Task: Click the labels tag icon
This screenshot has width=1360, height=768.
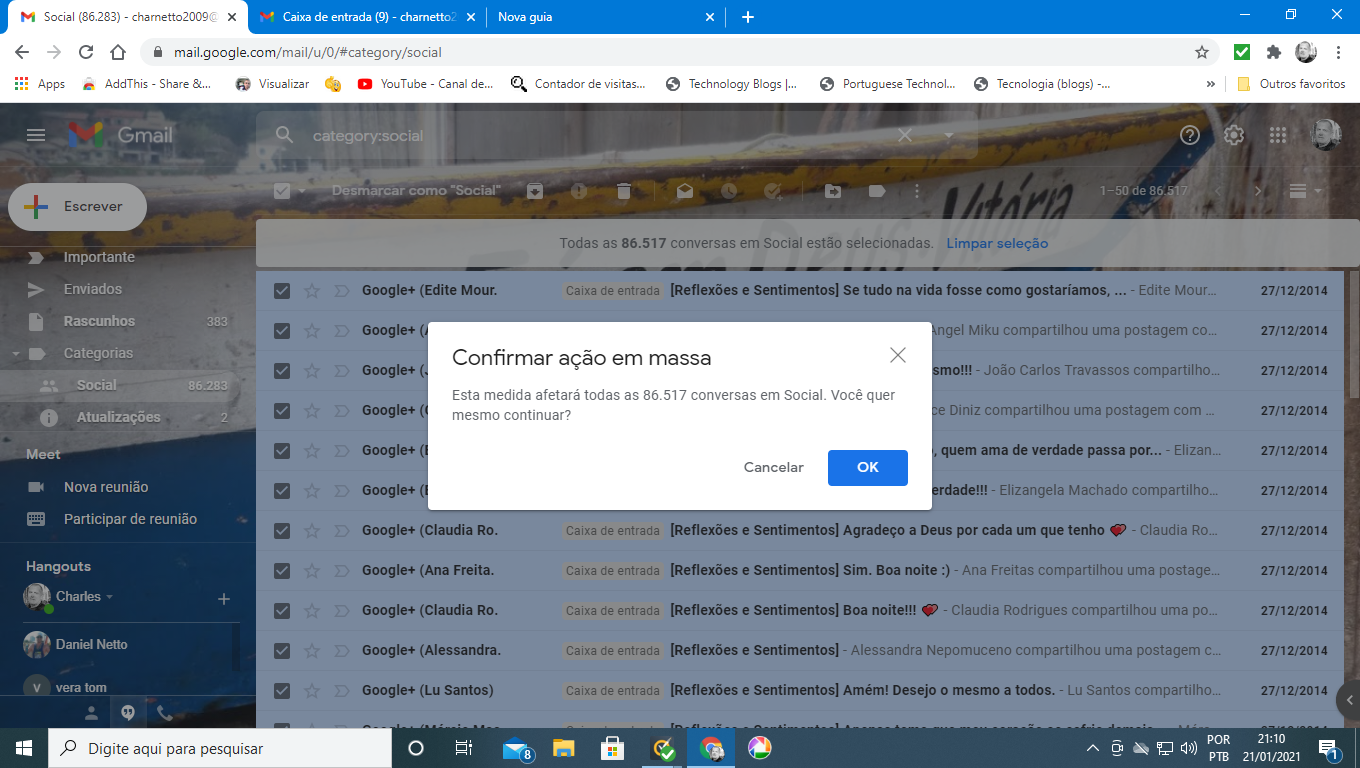Action: point(877,191)
